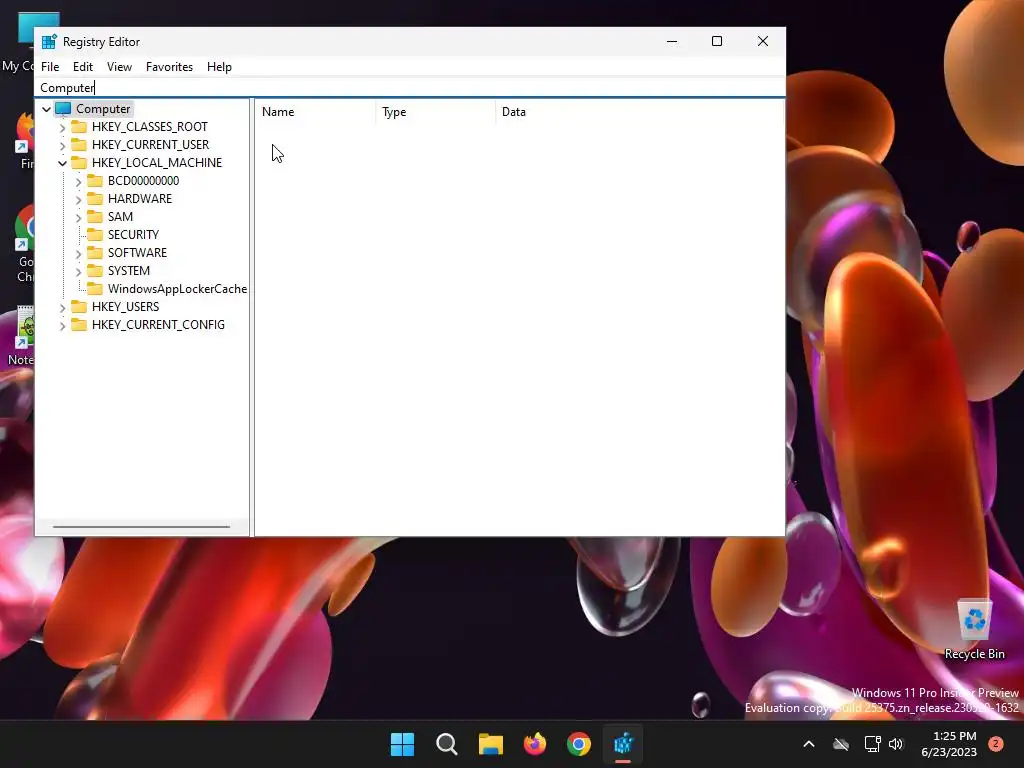Click the HKEY_LOCAL_MACHINE folder icon
This screenshot has height=768, width=1024.
[79, 162]
